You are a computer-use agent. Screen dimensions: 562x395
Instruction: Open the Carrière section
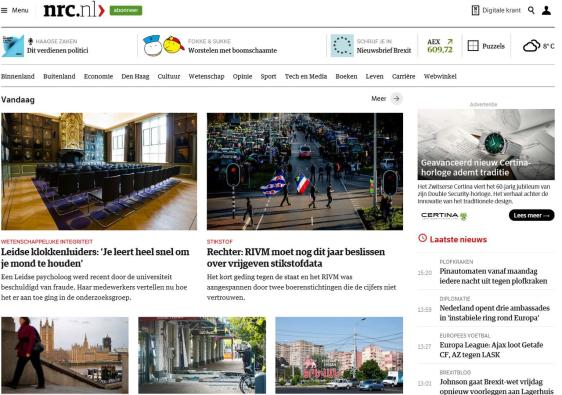404,76
